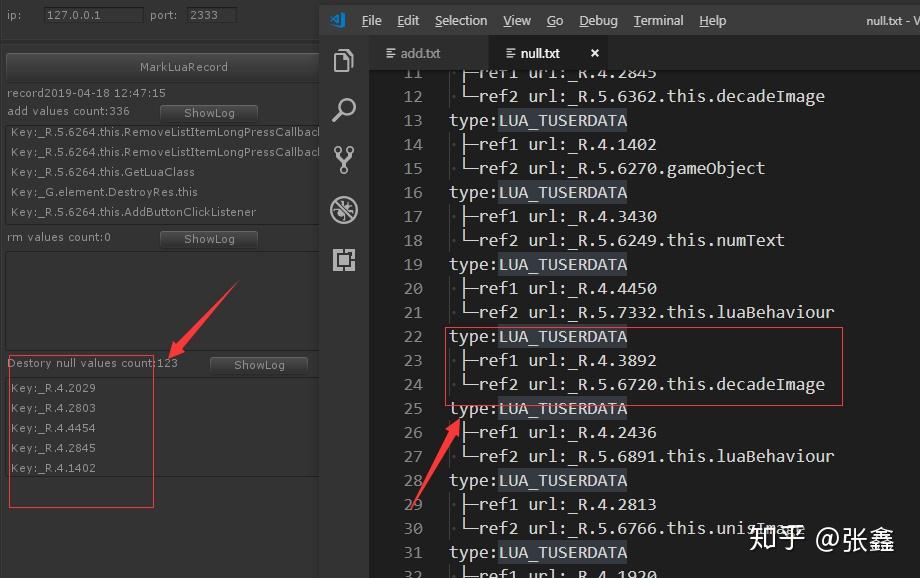Click ShowLog for Destory null values
Image resolution: width=920 pixels, height=578 pixels.
259,365
